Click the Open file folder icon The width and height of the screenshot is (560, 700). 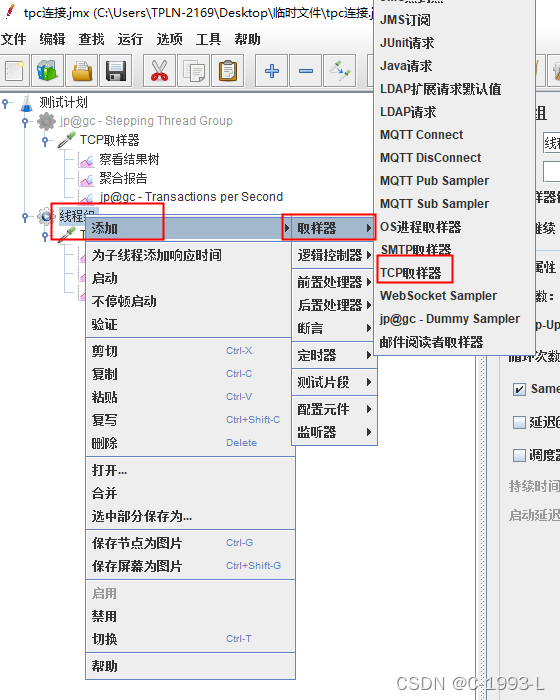click(x=82, y=71)
